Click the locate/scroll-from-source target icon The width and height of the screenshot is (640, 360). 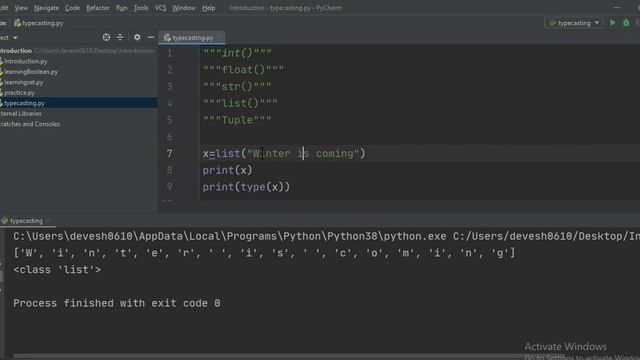click(106, 37)
